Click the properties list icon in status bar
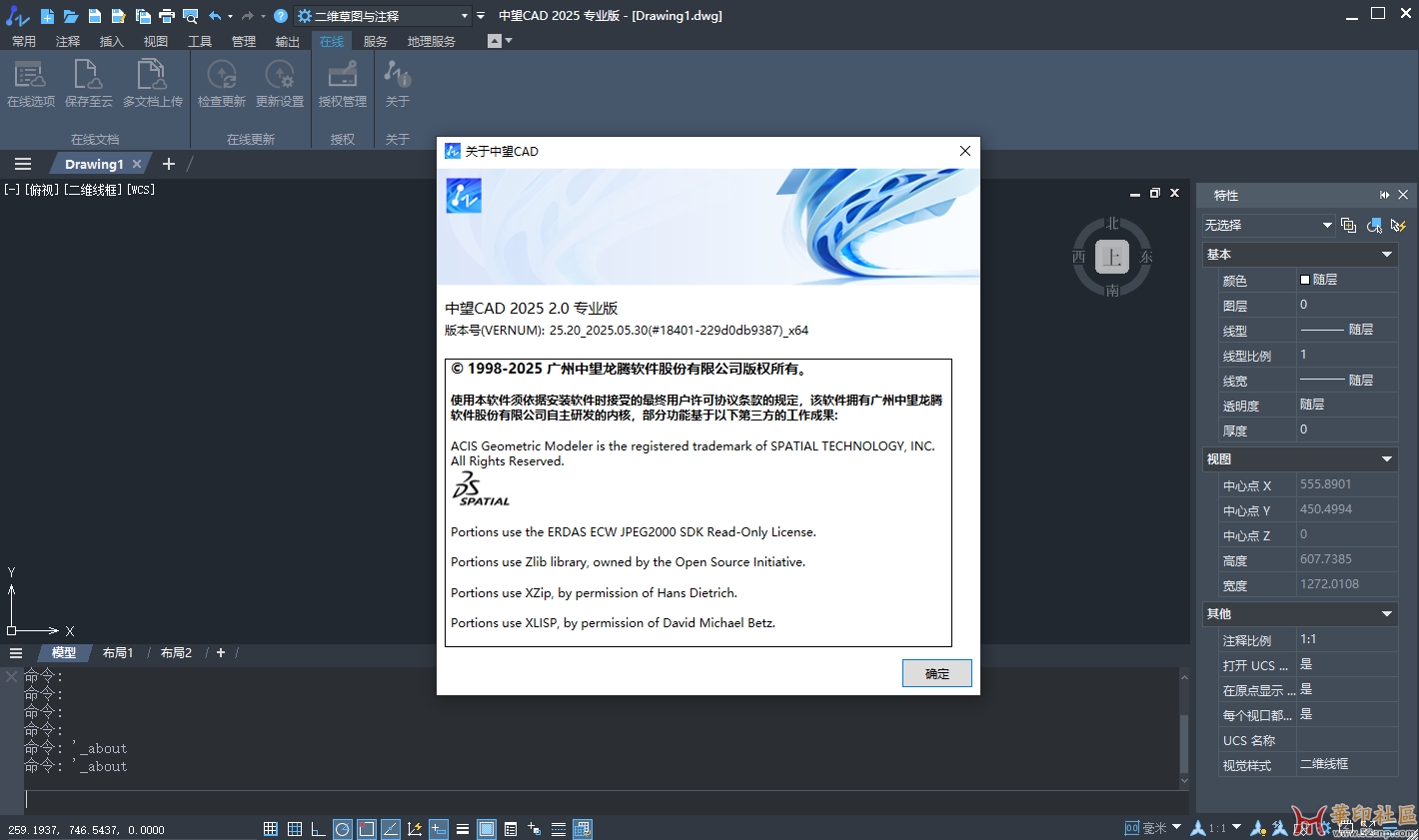Image resolution: width=1419 pixels, height=840 pixels. click(511, 829)
